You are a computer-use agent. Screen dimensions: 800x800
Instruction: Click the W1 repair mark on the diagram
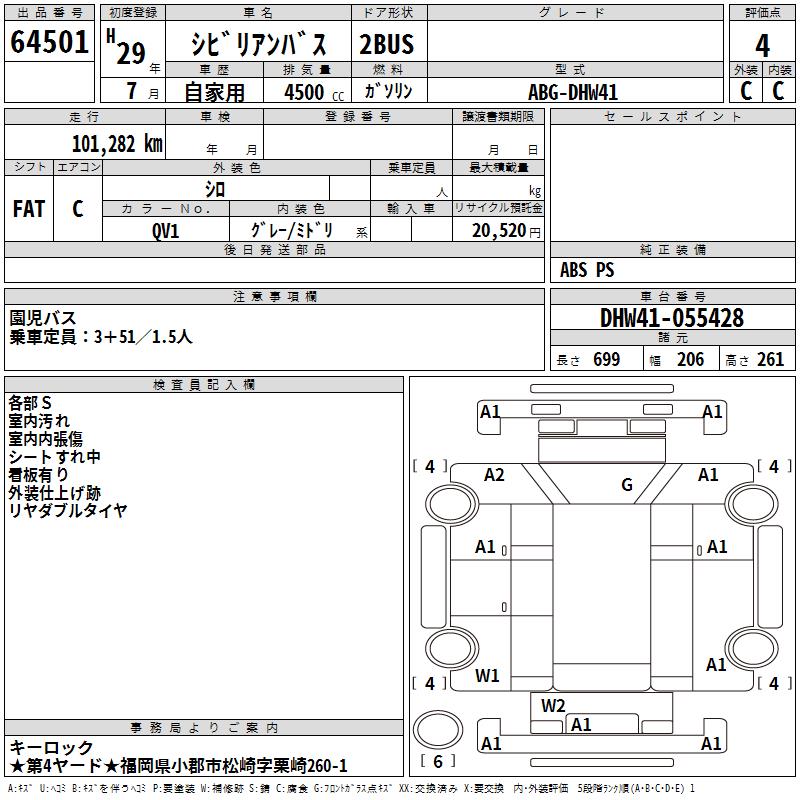tap(487, 676)
